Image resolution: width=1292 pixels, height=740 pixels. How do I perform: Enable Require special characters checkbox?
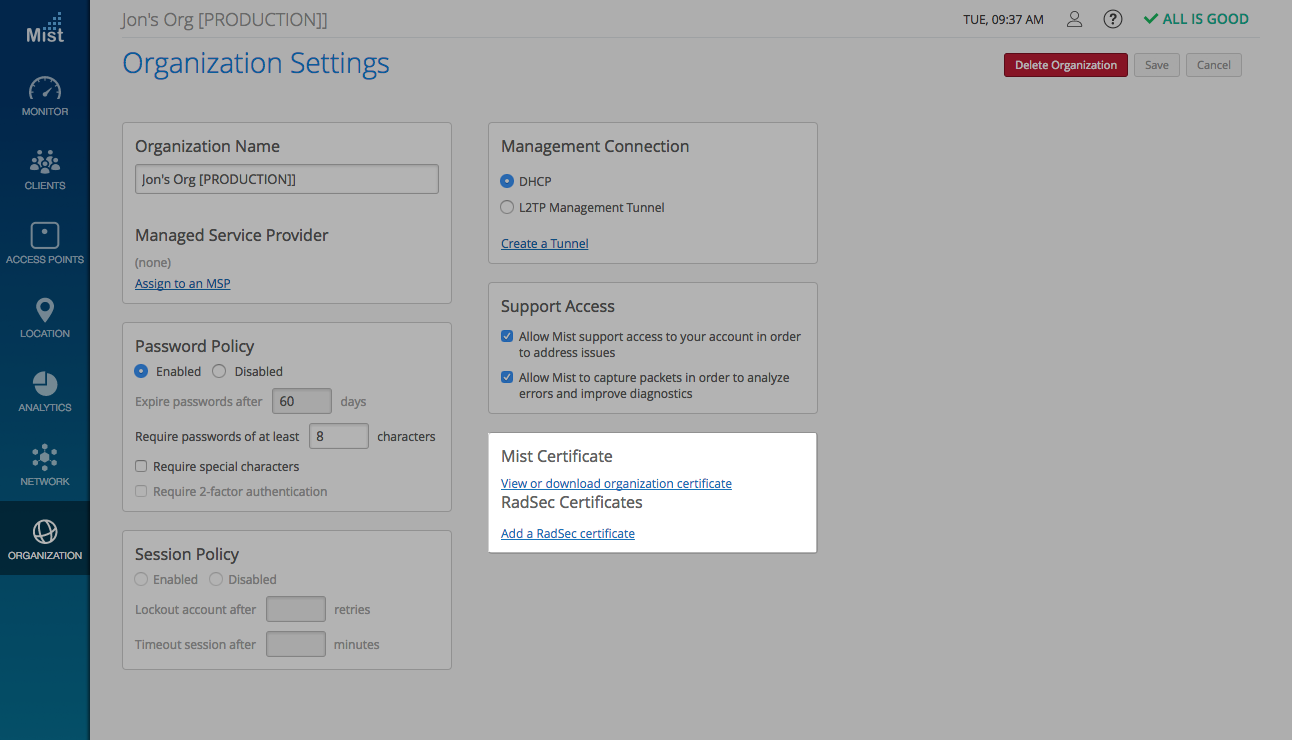tap(142, 466)
